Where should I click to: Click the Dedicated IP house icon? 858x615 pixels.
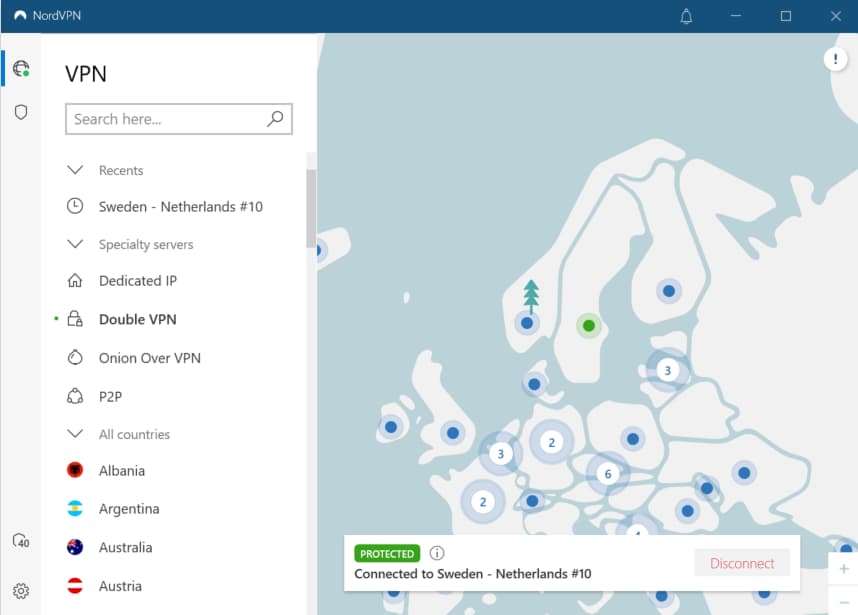coord(75,280)
